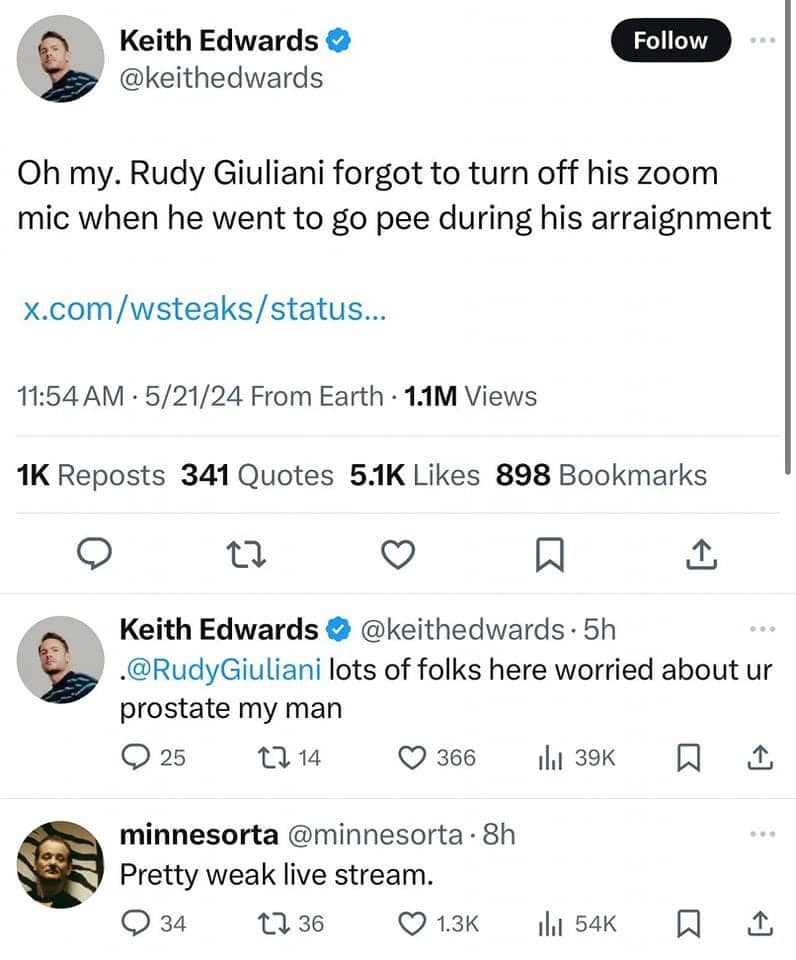Open @RudyGiuliani mention in reply
Viewport: 796px width, 960px height.
pyautogui.click(x=222, y=668)
